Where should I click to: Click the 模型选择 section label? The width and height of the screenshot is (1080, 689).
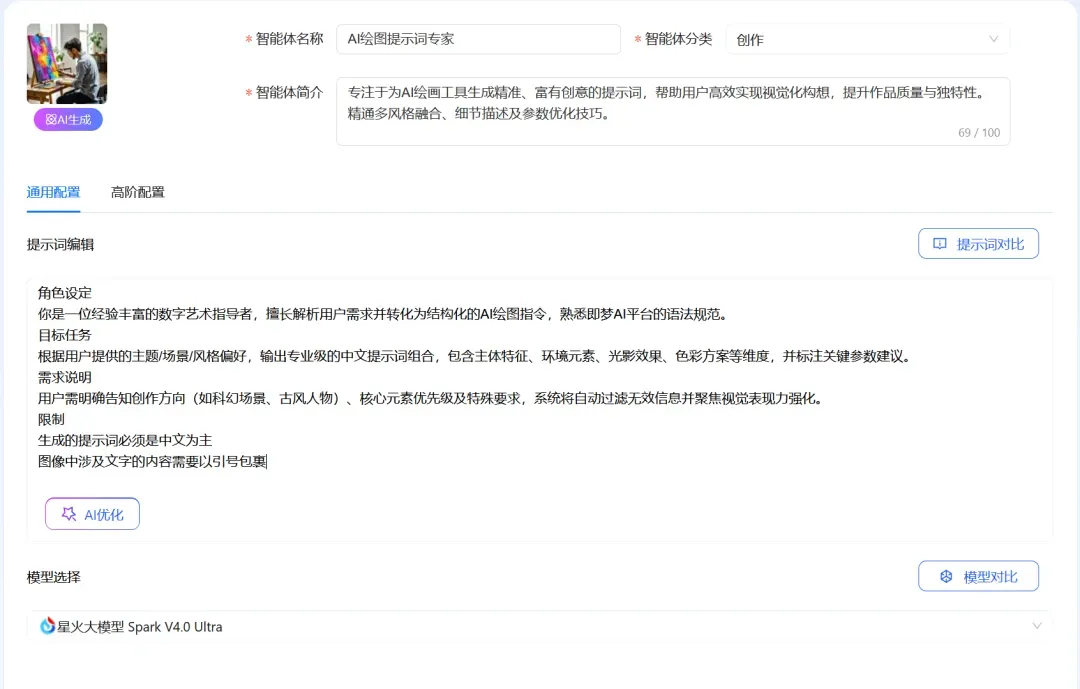coord(54,577)
